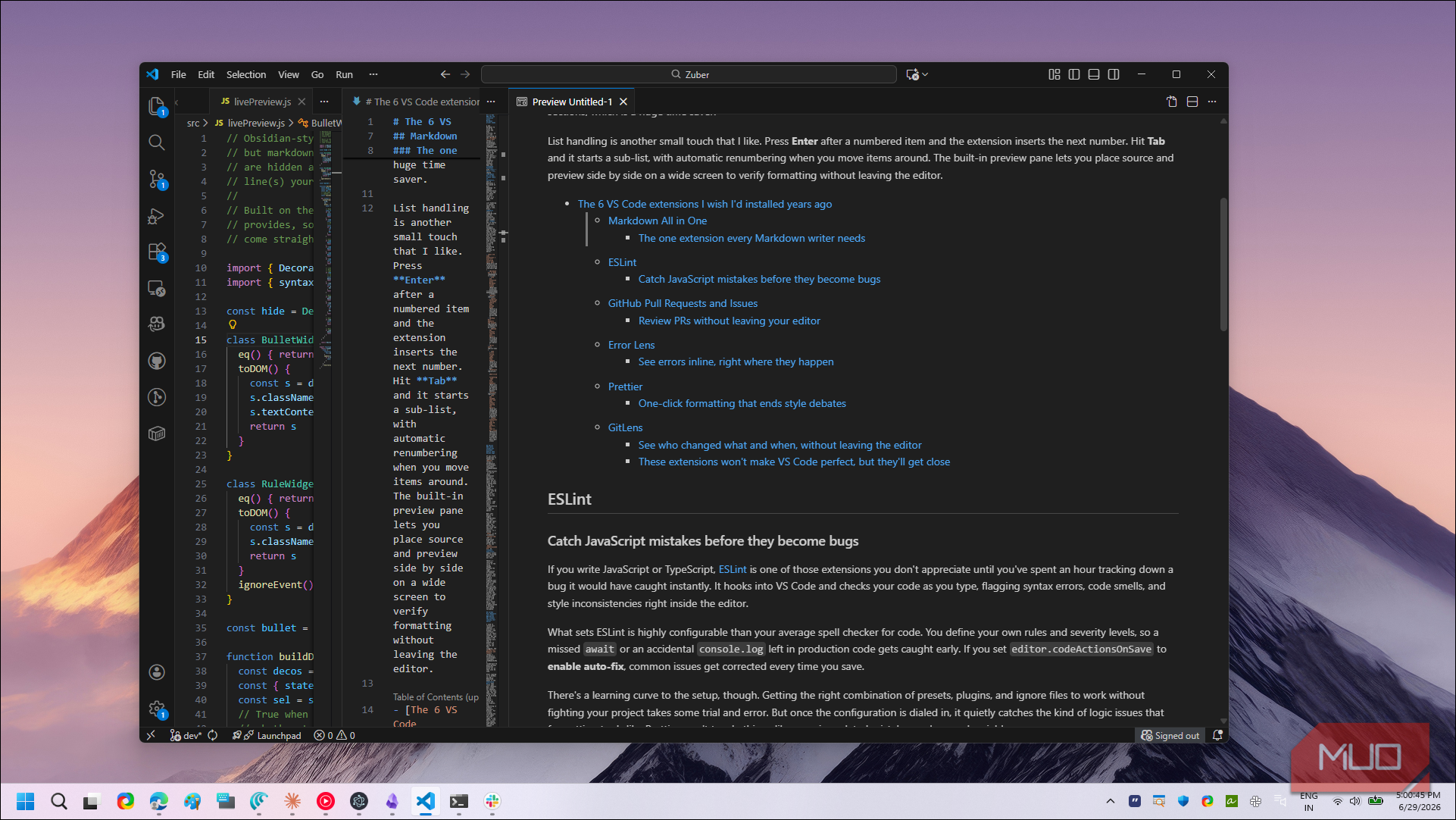Follow the Prettier link in contents
1456x820 pixels.
point(625,387)
